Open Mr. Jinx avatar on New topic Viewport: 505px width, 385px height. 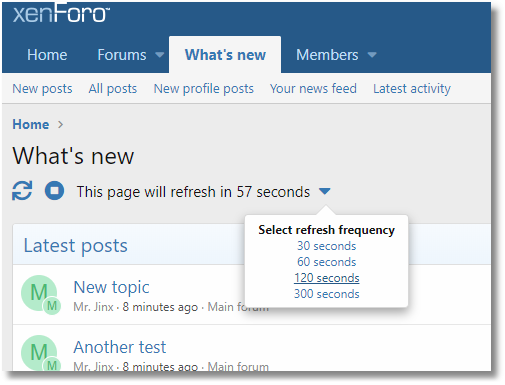[x=39, y=293]
